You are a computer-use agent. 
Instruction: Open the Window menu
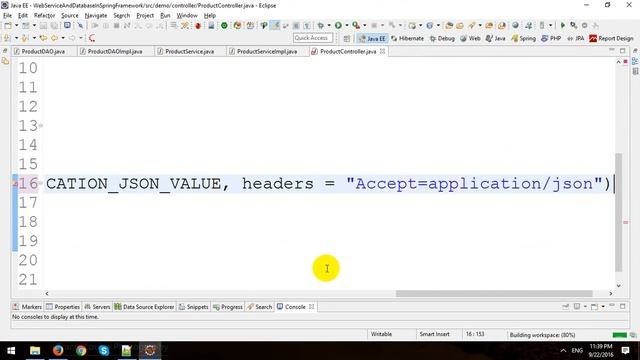[187, 16]
